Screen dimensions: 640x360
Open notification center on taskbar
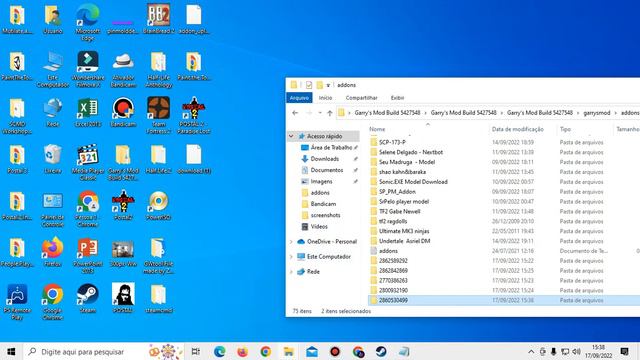(x=624, y=351)
